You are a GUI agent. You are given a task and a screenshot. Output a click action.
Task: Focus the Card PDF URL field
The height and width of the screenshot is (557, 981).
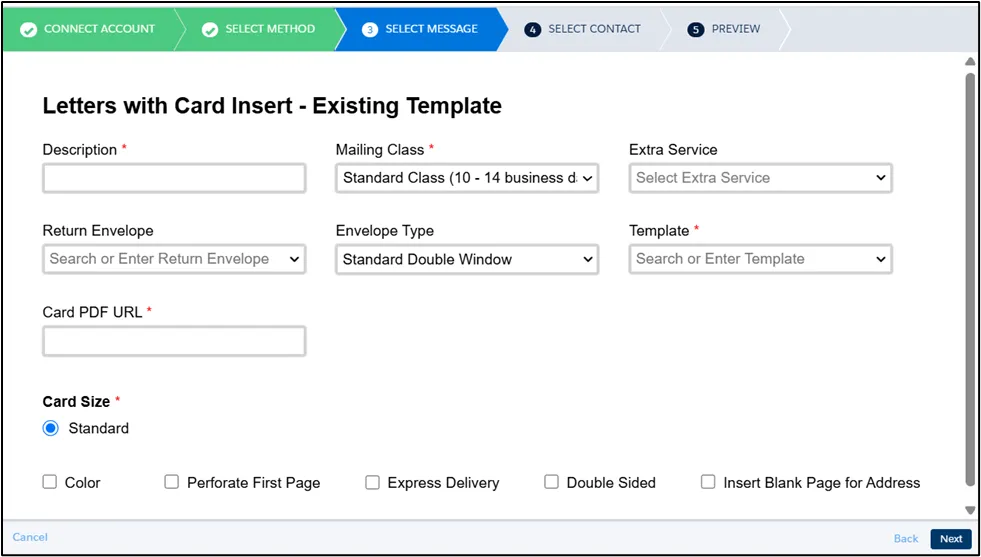pyautogui.click(x=174, y=341)
